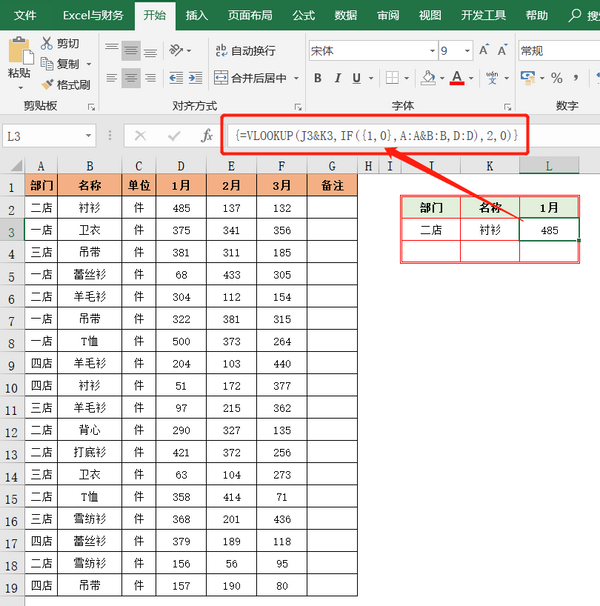The image size is (600, 606).
Task: Decrease font size with smaller A
Action: pos(502,50)
